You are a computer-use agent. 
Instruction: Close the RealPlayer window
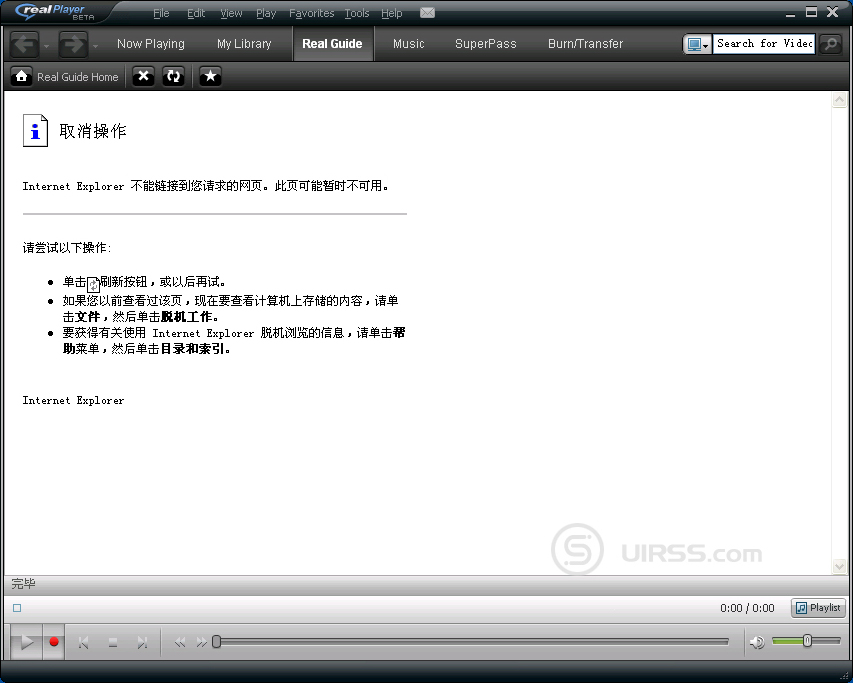click(832, 12)
